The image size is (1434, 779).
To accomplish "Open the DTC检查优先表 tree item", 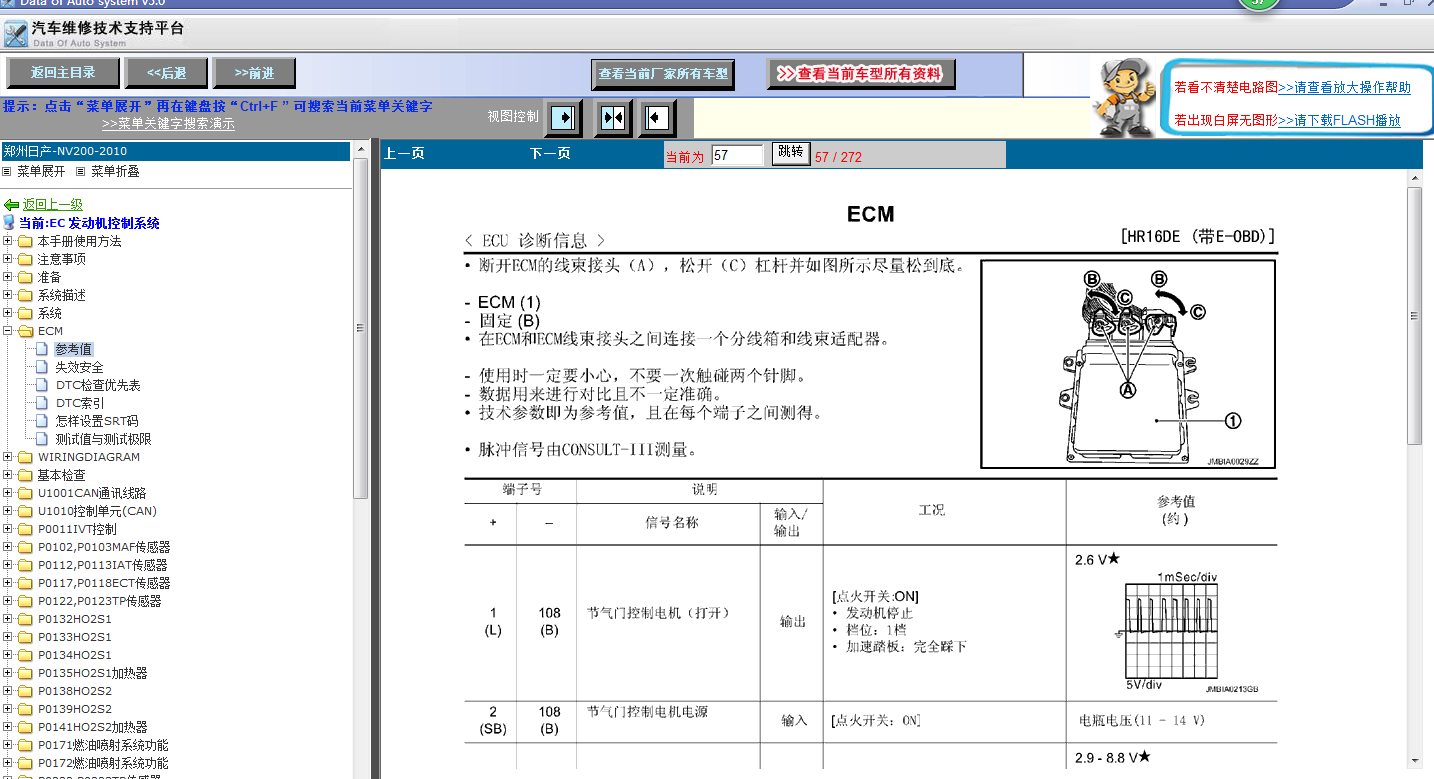I will (98, 385).
